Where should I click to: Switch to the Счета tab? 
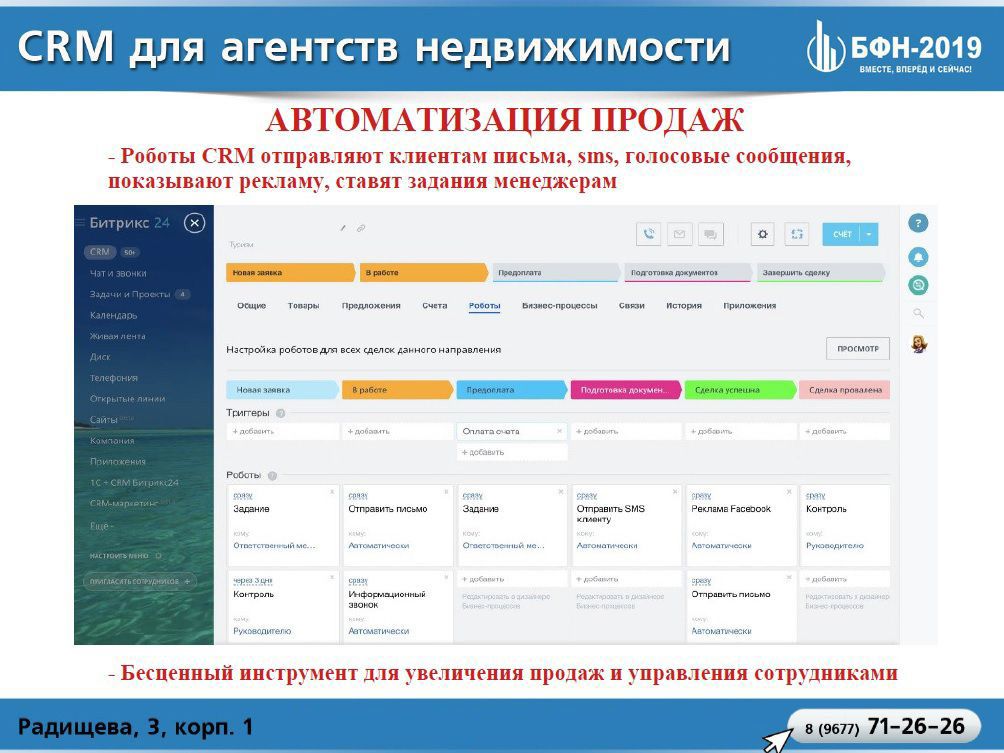coord(435,305)
